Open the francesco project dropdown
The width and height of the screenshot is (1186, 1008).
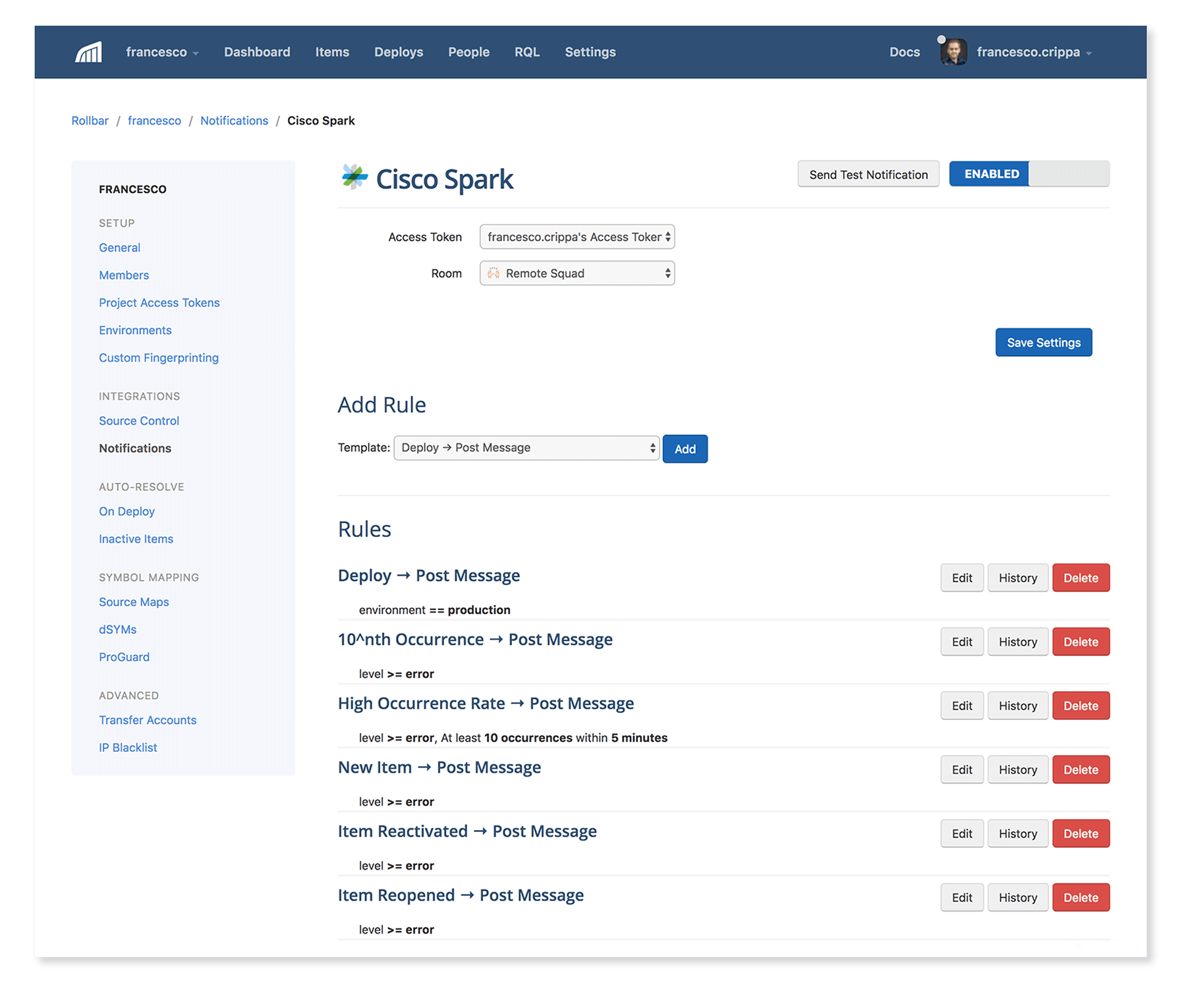pyautogui.click(x=162, y=52)
